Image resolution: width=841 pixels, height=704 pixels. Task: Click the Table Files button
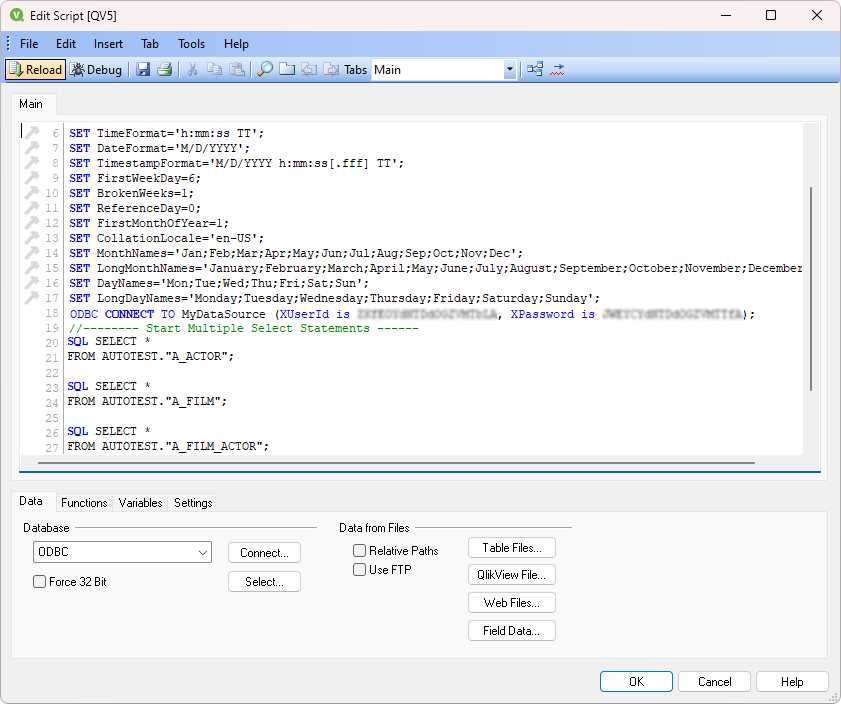pos(511,547)
